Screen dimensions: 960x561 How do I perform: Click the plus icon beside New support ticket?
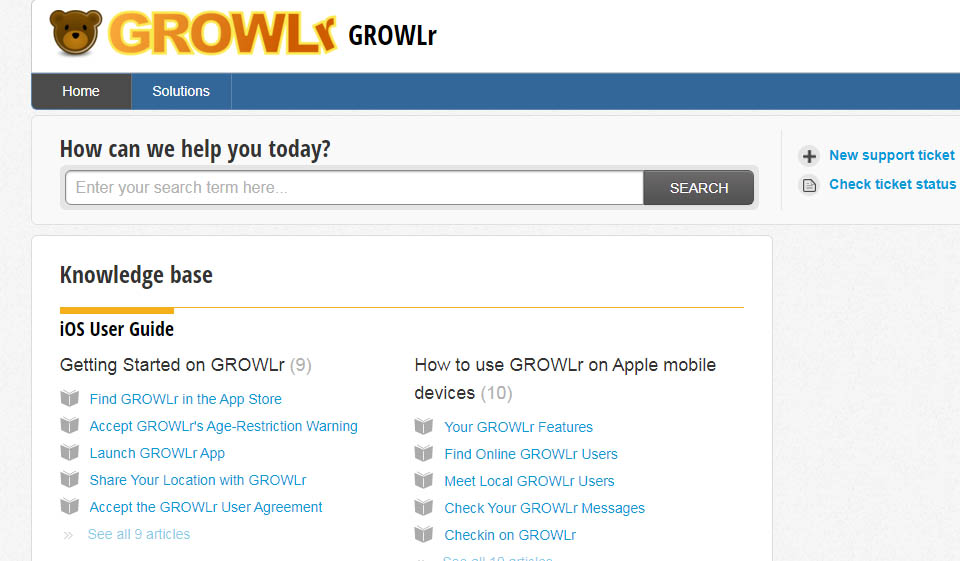coord(809,156)
